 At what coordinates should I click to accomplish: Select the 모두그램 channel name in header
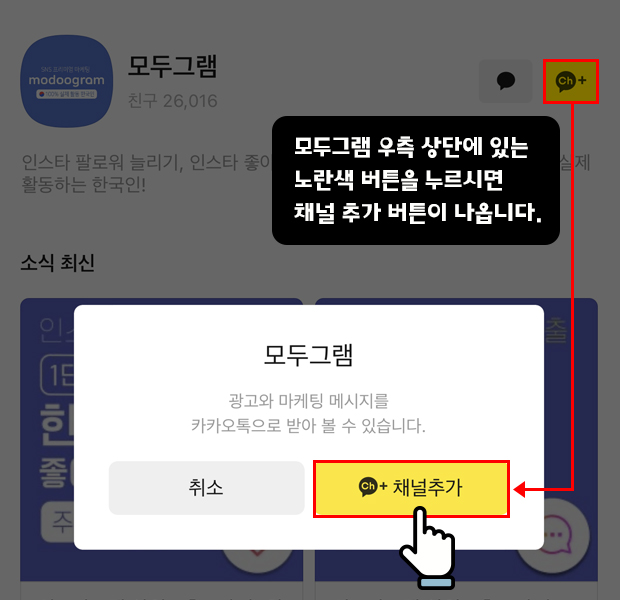point(173,66)
